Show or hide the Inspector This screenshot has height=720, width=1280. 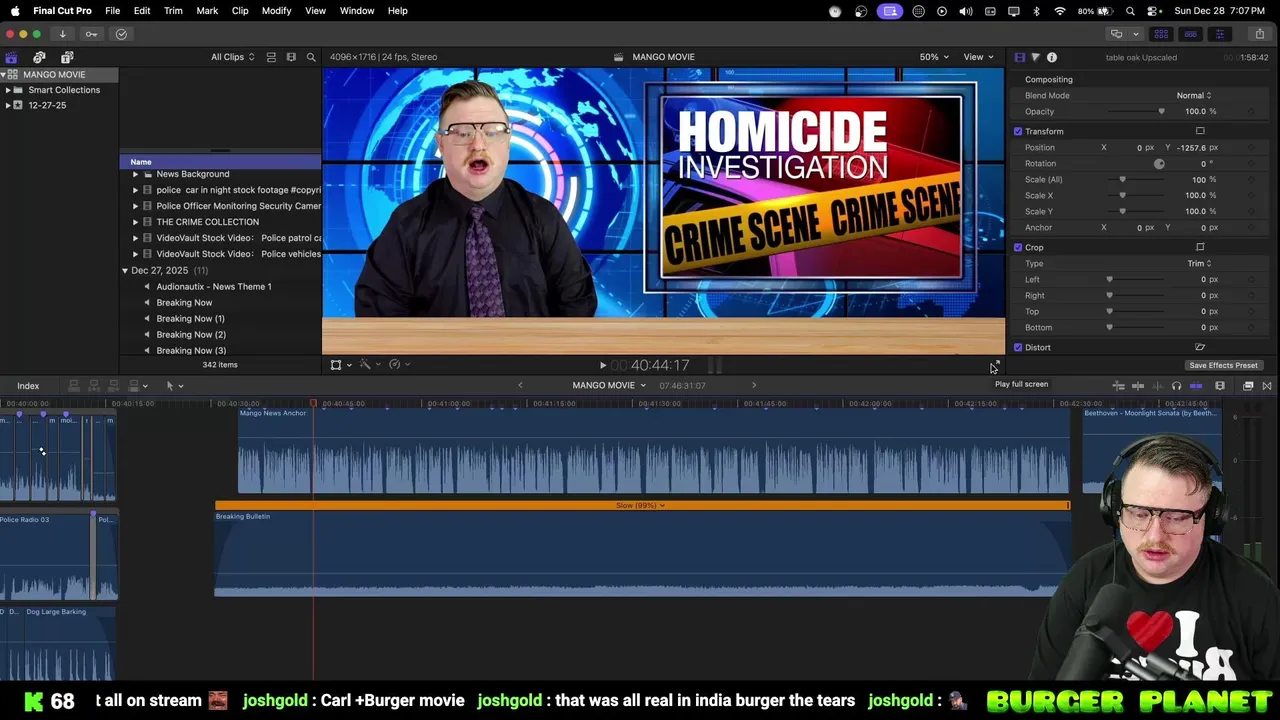pos(1219,34)
